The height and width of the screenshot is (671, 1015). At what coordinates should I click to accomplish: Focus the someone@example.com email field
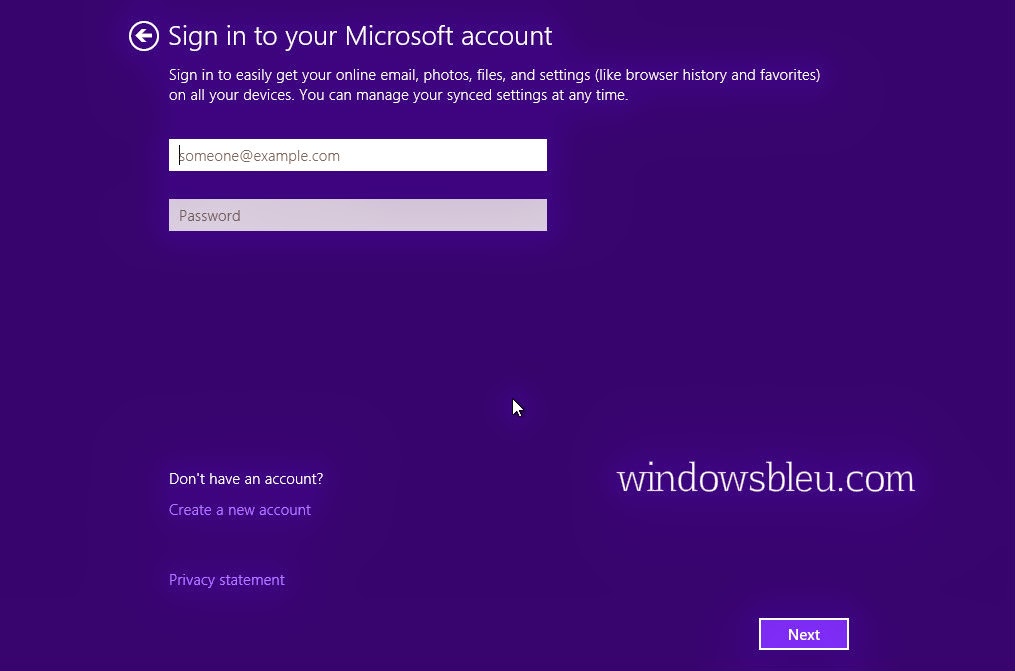[358, 155]
